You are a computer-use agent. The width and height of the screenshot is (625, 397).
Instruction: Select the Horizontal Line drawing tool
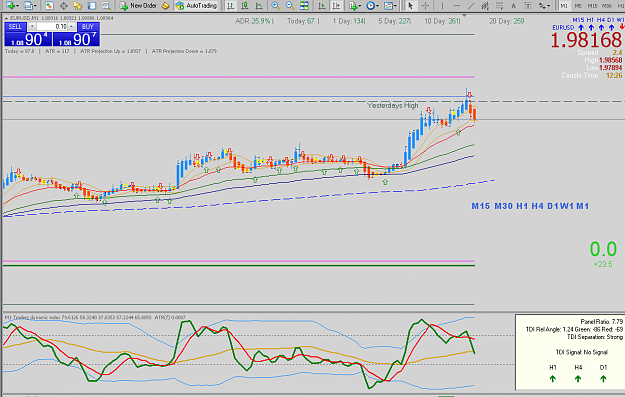[457, 6]
